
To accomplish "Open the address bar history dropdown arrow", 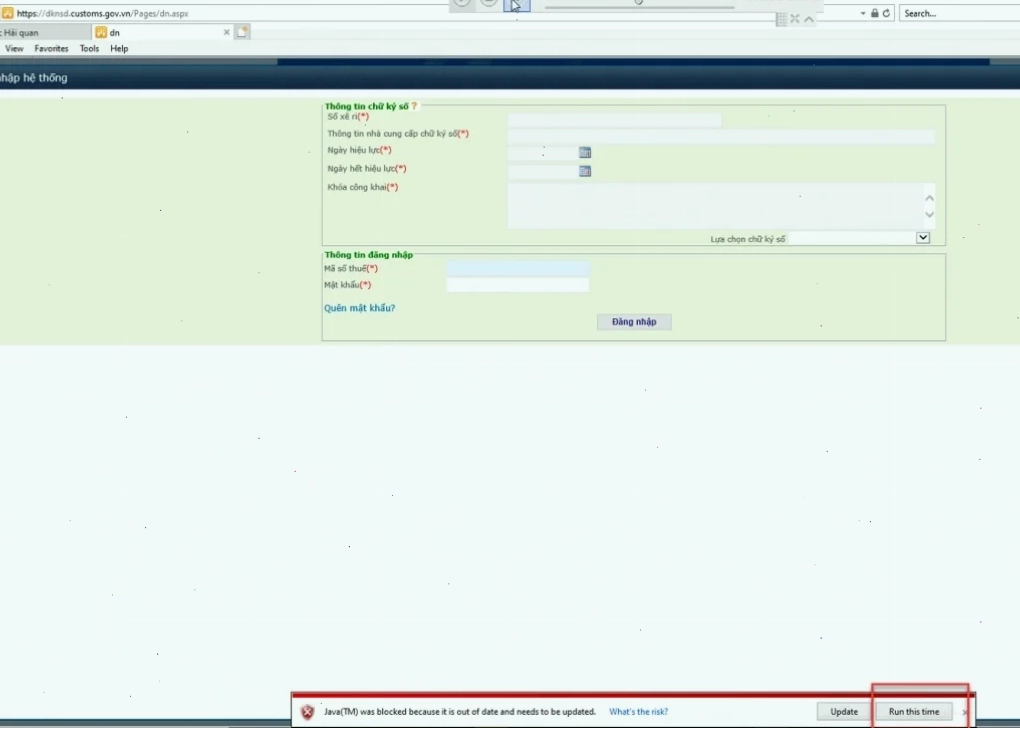I will pyautogui.click(x=863, y=13).
